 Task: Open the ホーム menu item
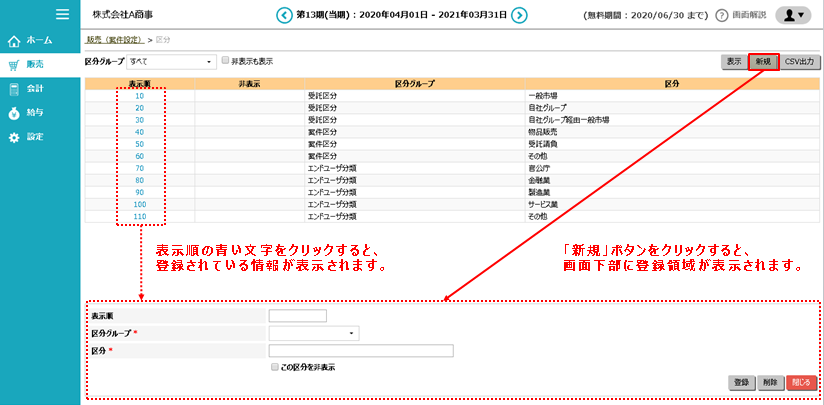pyautogui.click(x=40, y=40)
